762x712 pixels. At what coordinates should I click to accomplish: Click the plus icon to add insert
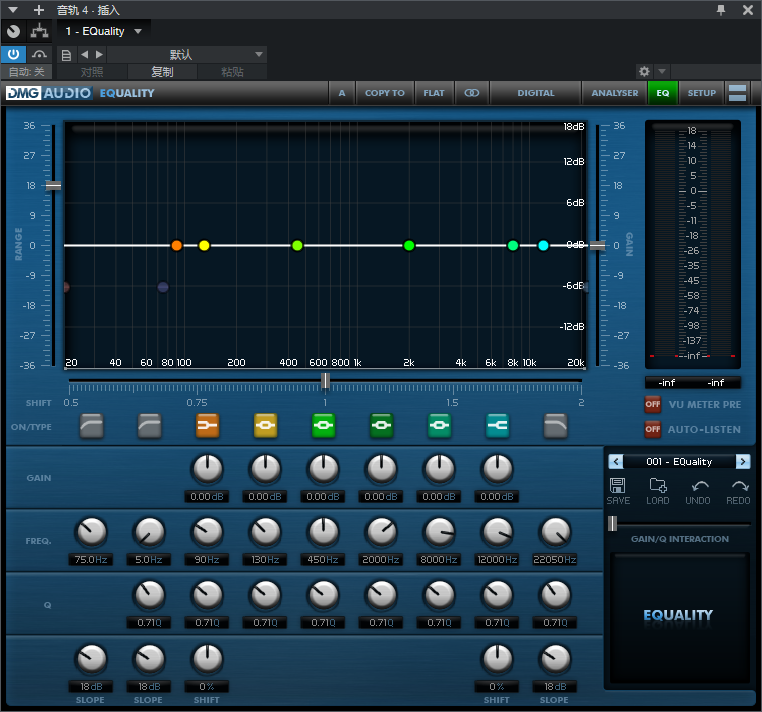pyautogui.click(x=39, y=10)
